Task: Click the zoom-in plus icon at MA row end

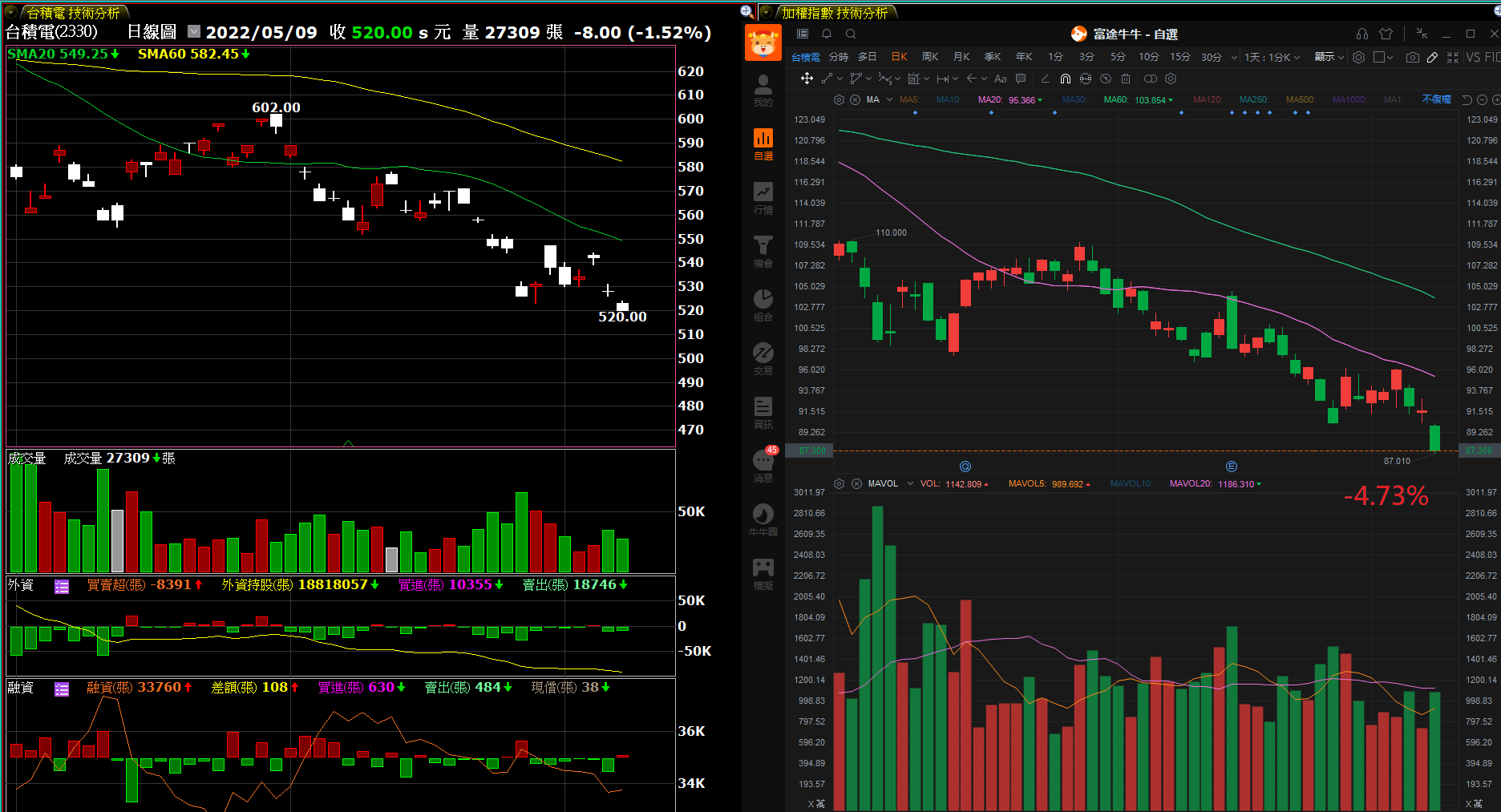Action: pos(1496,99)
